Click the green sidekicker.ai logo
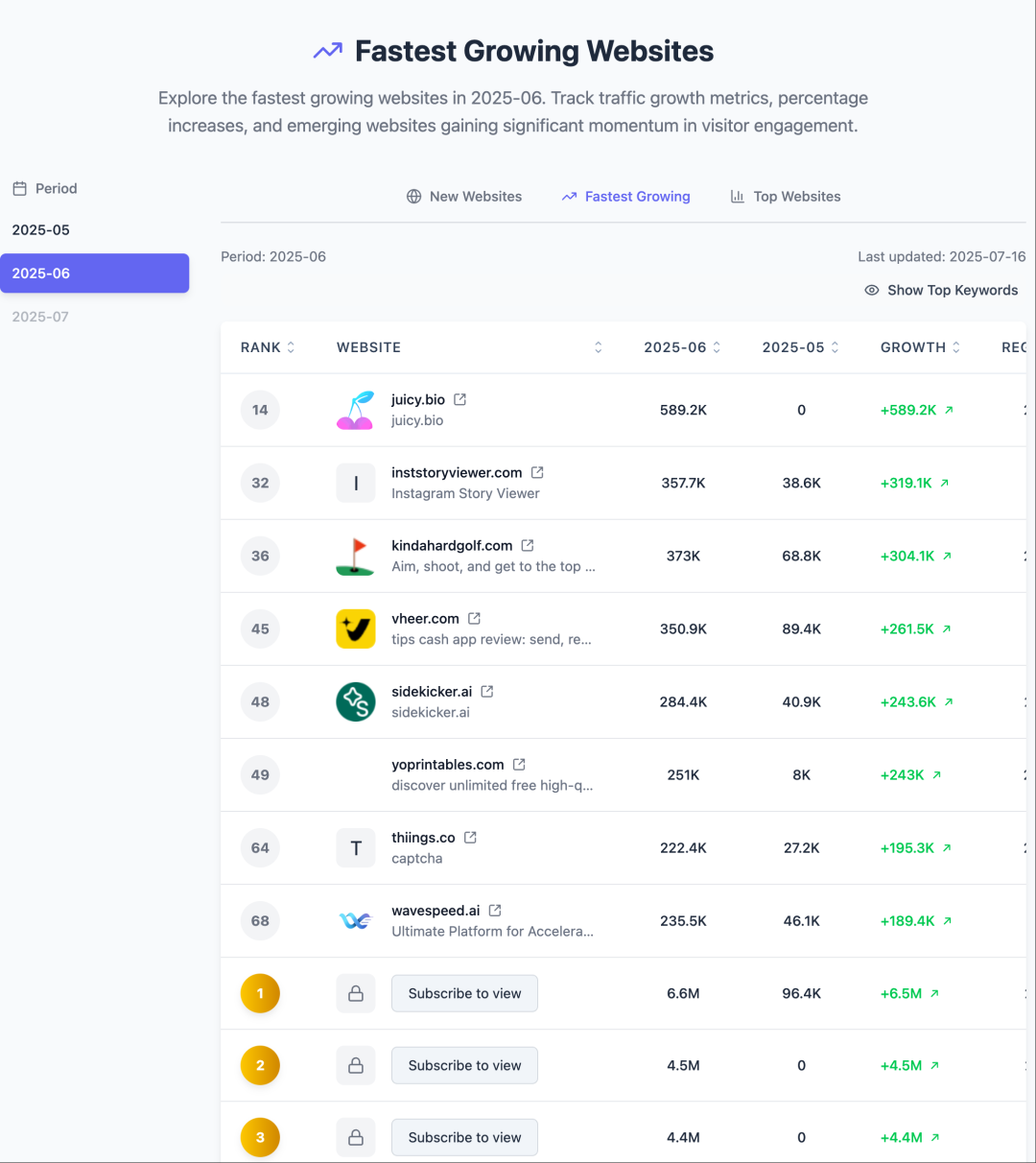 (356, 701)
